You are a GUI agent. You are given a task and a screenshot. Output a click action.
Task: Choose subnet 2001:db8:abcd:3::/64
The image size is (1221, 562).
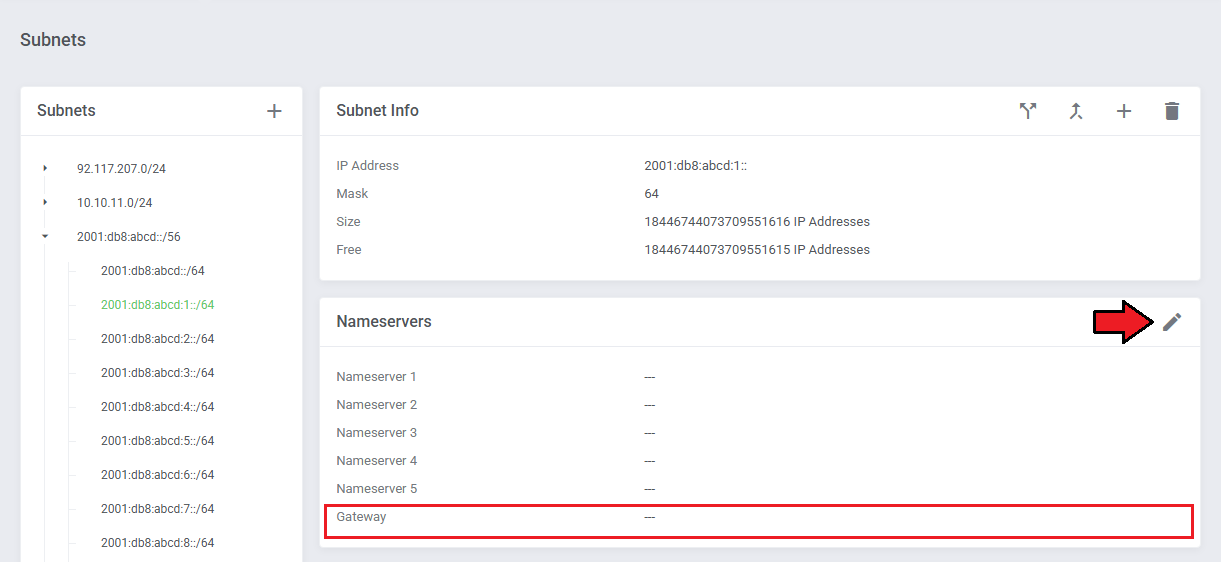click(x=157, y=373)
